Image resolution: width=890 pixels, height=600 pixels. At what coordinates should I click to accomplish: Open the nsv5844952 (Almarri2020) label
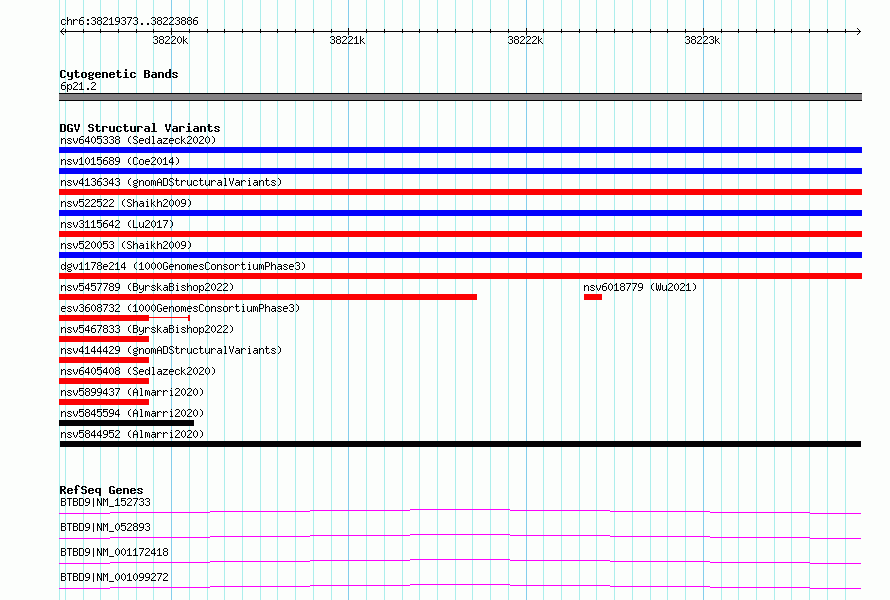tap(132, 434)
